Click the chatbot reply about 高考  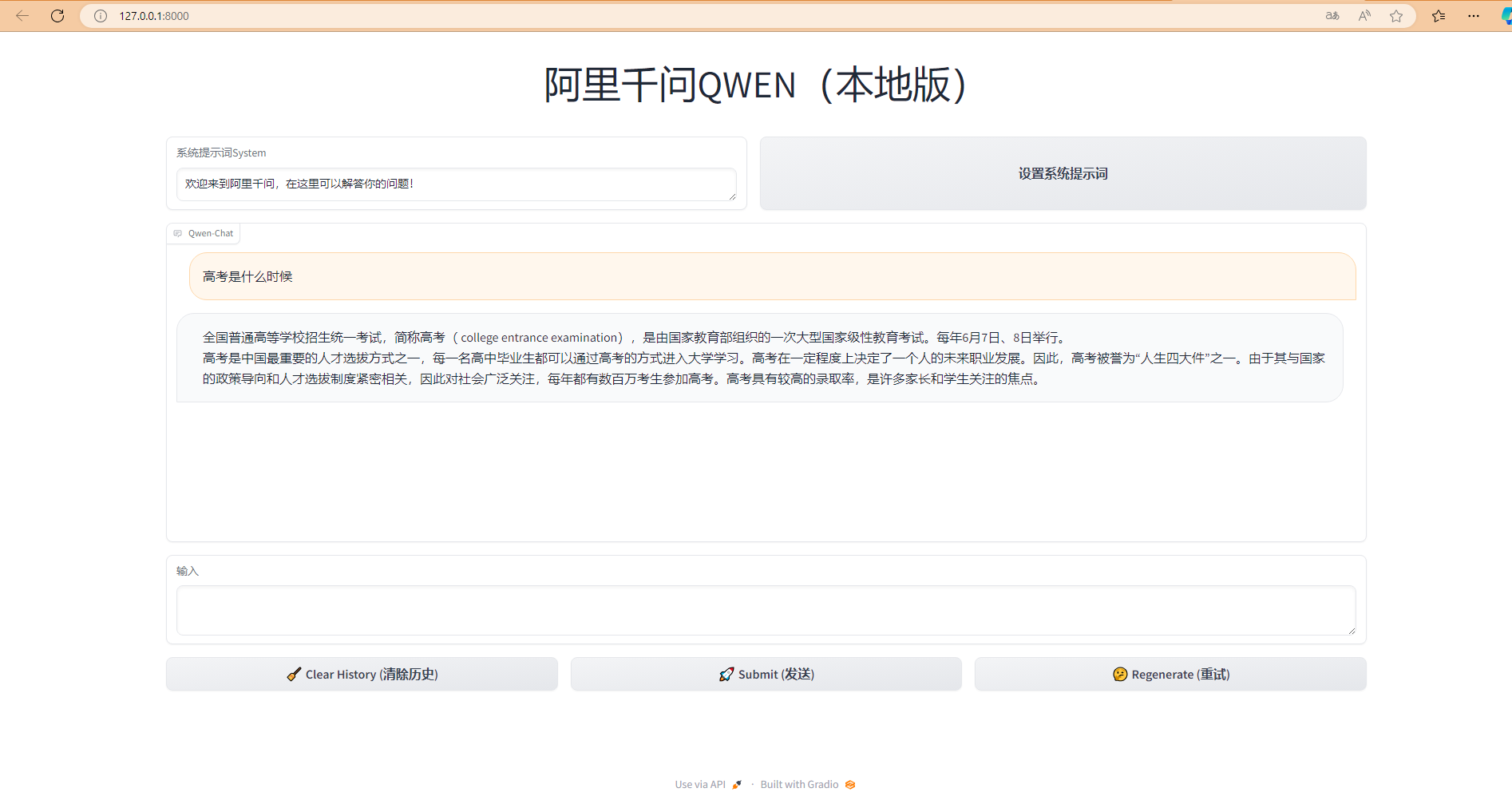pyautogui.click(x=758, y=358)
